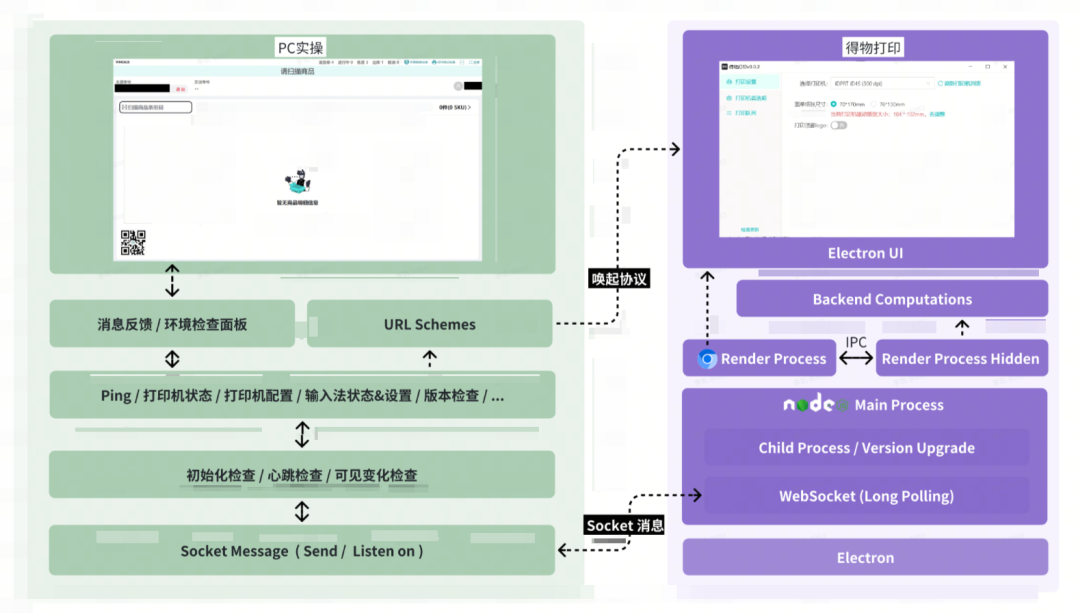Expand the 0 SKU chevron in PC实操
Screen dimensions: 1080x613
[469, 107]
